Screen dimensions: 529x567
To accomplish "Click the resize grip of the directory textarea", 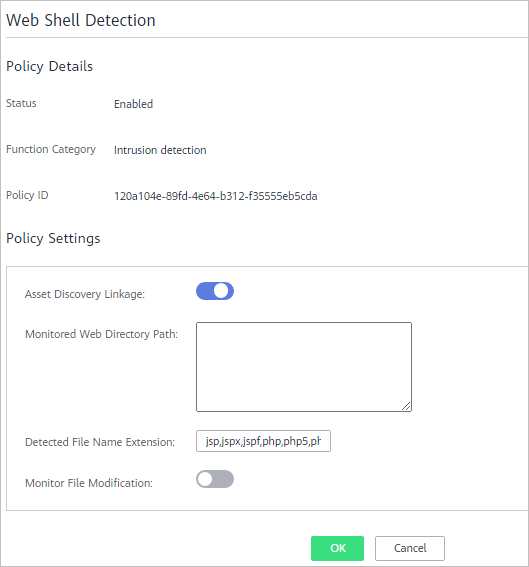I will tap(406, 406).
